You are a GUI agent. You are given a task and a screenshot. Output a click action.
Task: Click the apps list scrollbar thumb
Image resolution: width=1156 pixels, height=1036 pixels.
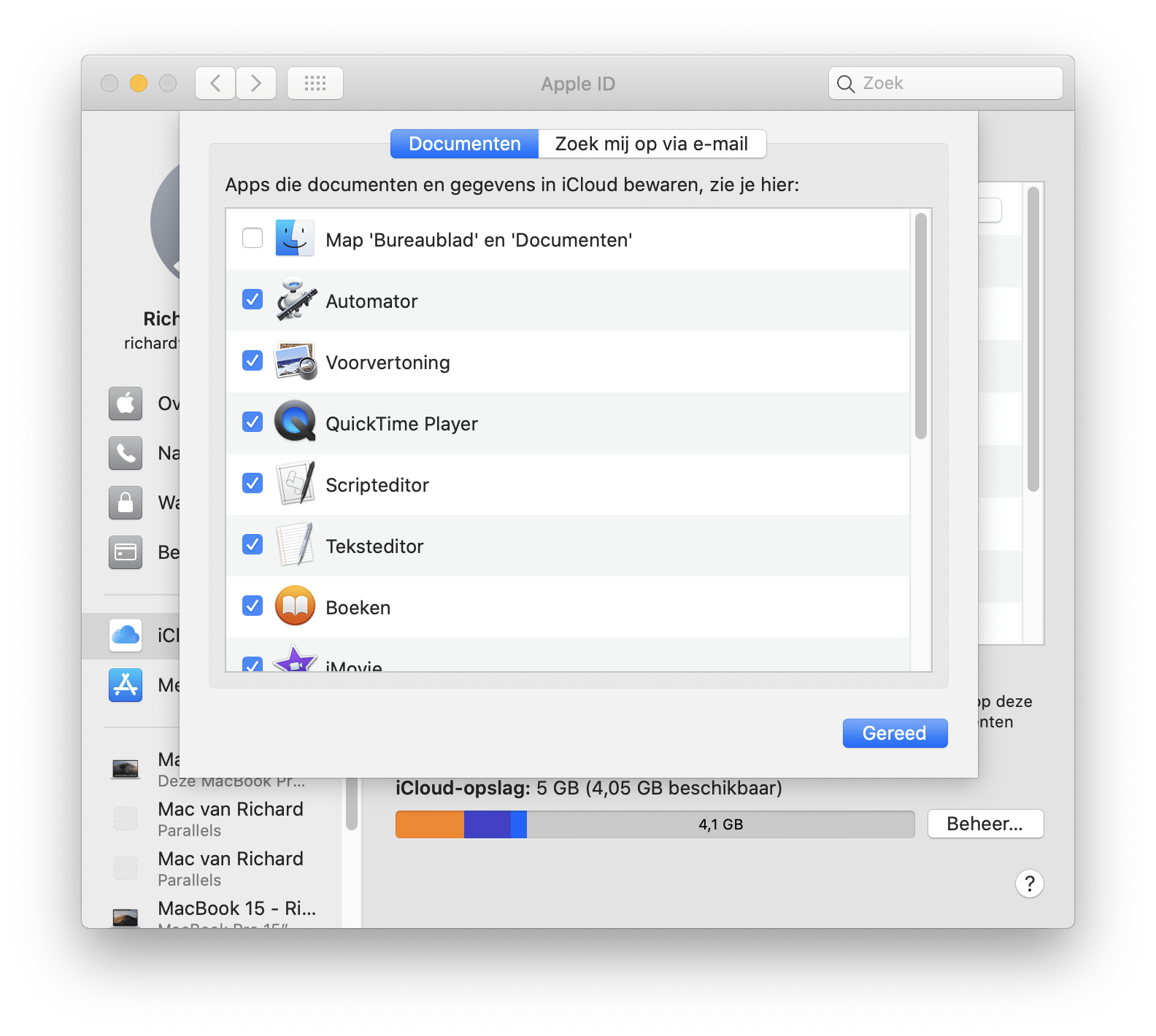921,325
